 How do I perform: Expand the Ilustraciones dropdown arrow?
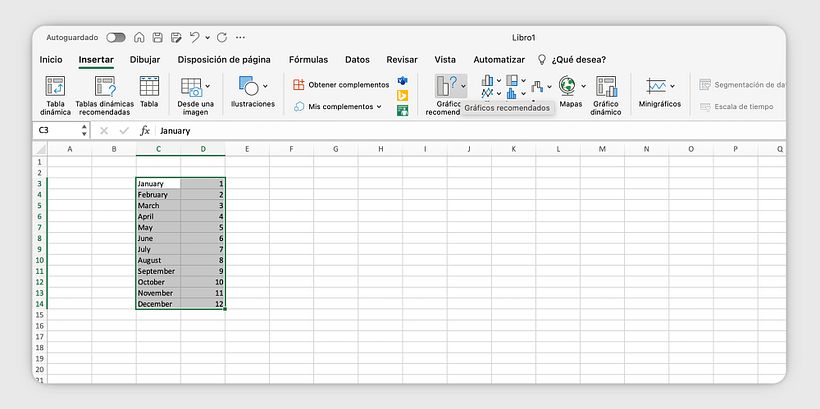tap(265, 86)
